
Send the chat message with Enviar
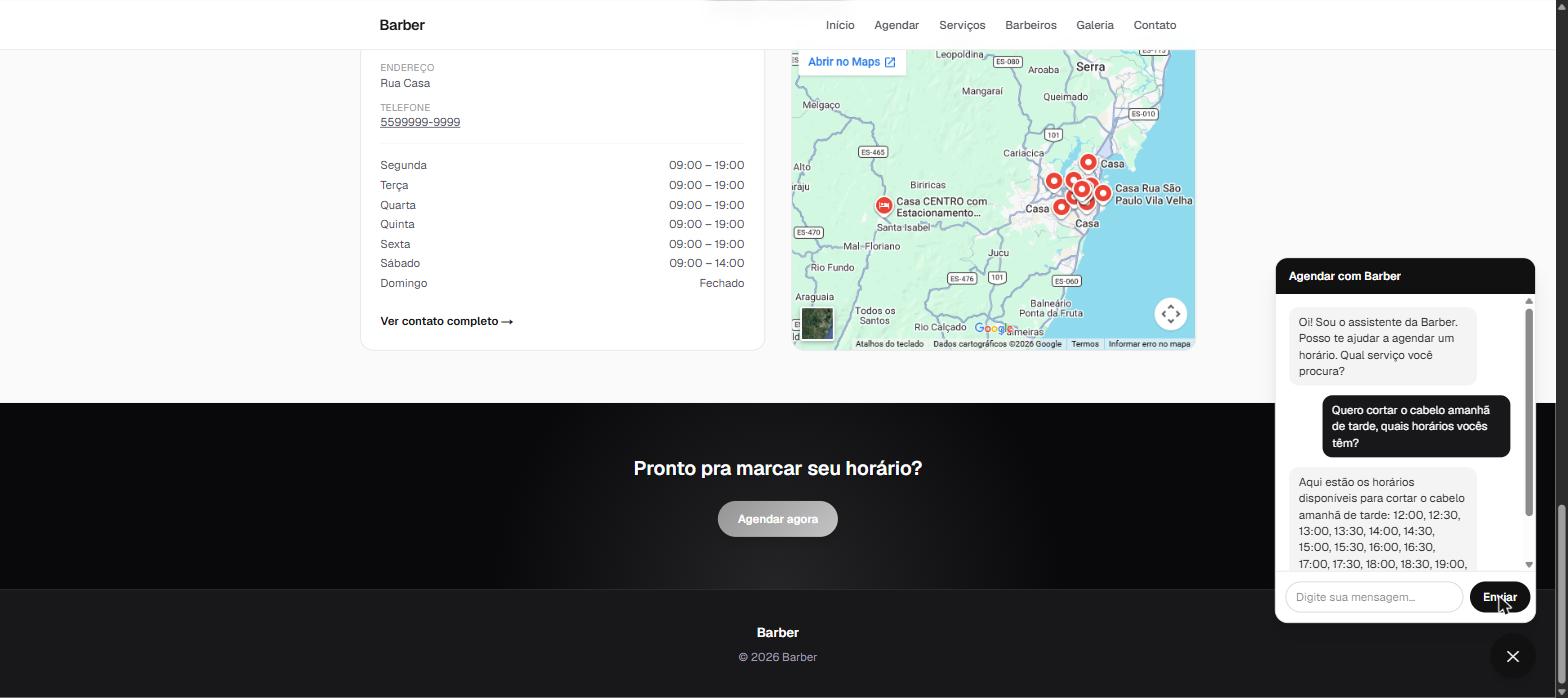1500,597
